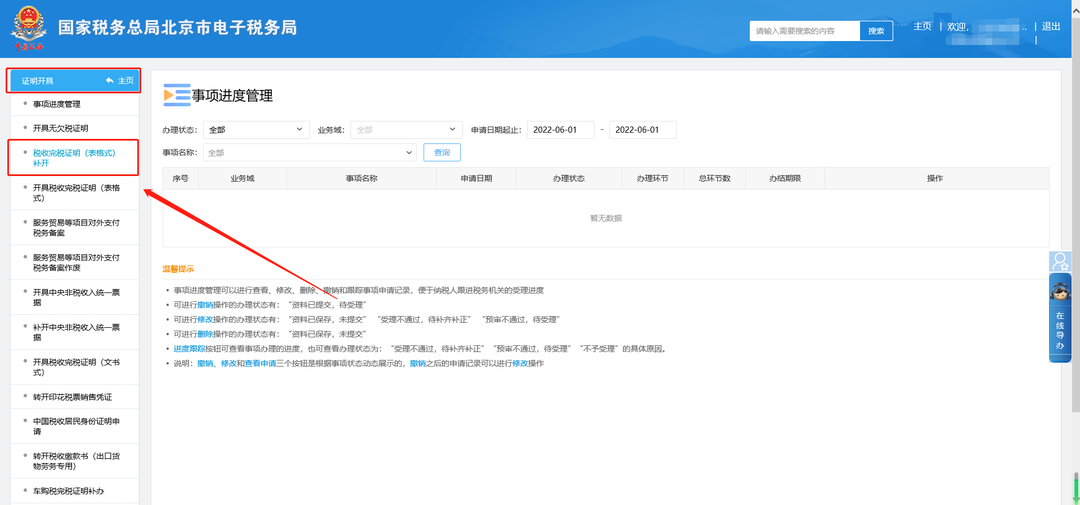The width and height of the screenshot is (1080, 505).
Task: Expand the 业务域 dropdown
Action: pyautogui.click(x=406, y=130)
